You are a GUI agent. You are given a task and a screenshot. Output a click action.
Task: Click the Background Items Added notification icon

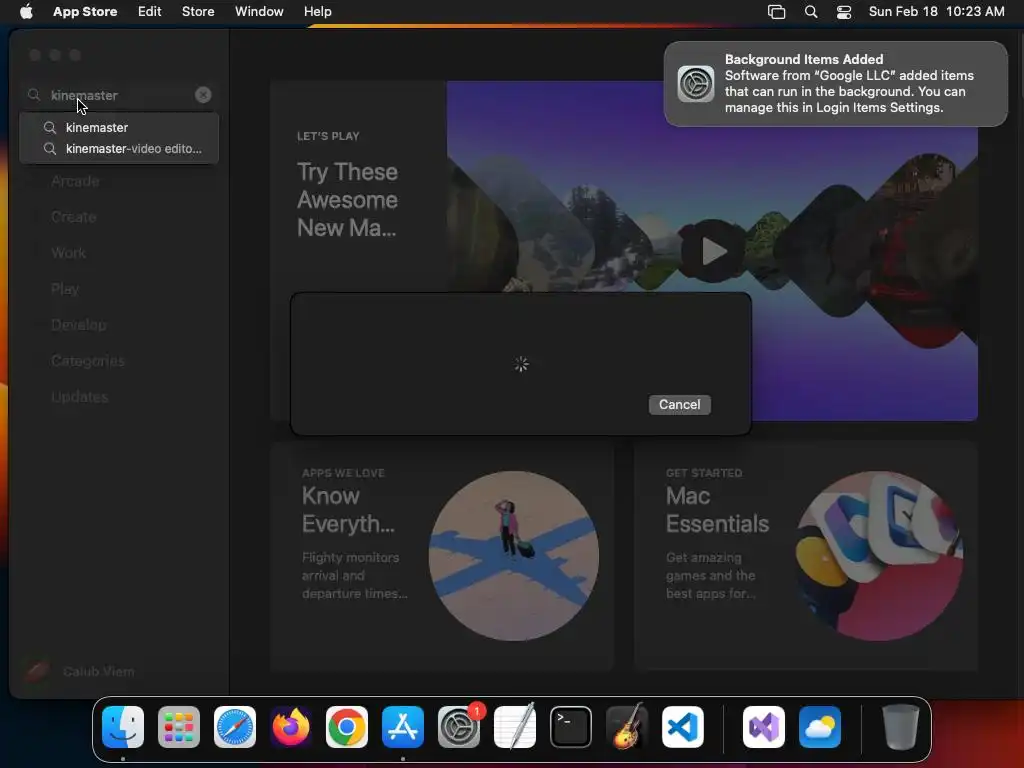(696, 84)
